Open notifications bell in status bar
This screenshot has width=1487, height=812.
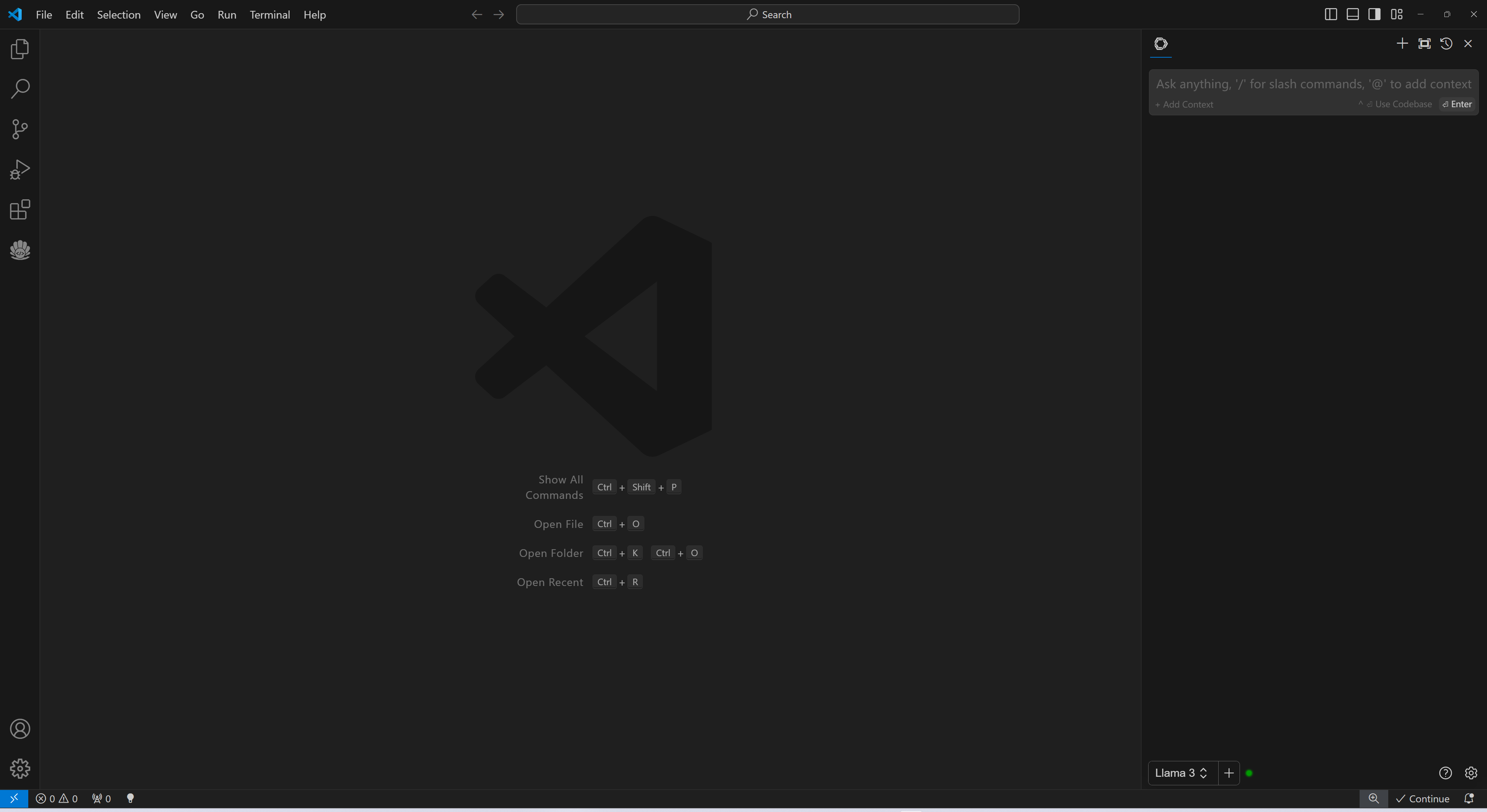pyautogui.click(x=1469, y=799)
